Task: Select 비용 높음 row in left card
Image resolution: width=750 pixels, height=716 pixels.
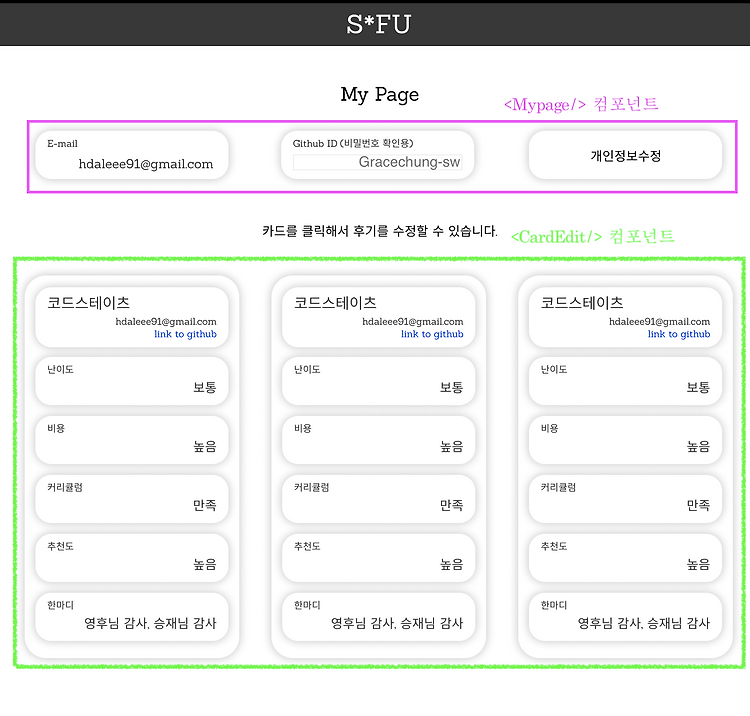Action: pos(132,440)
